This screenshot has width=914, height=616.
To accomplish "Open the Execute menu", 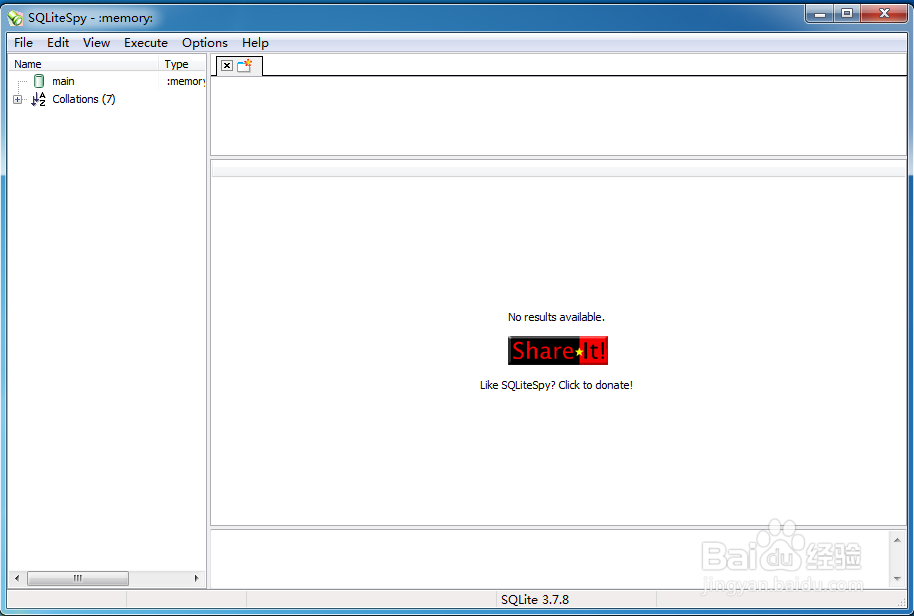I will pos(146,43).
